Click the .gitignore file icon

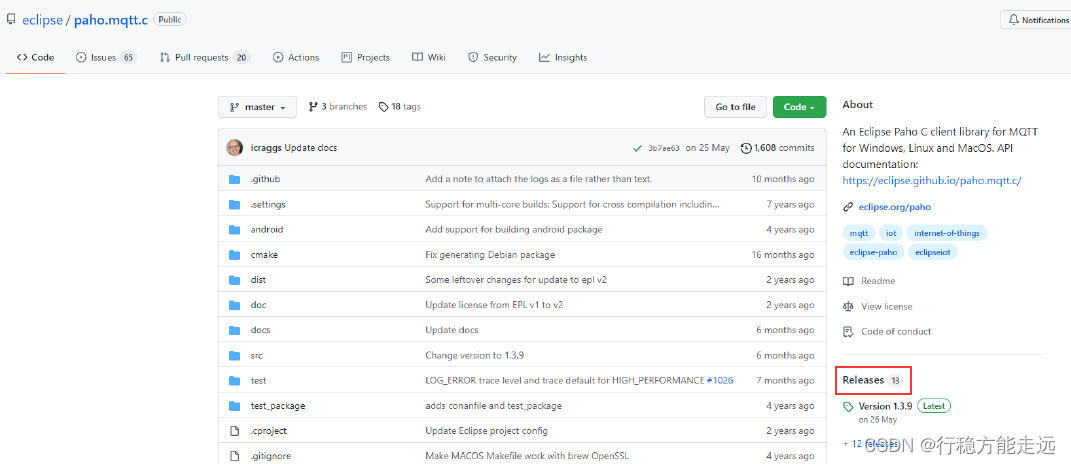pyautogui.click(x=235, y=456)
